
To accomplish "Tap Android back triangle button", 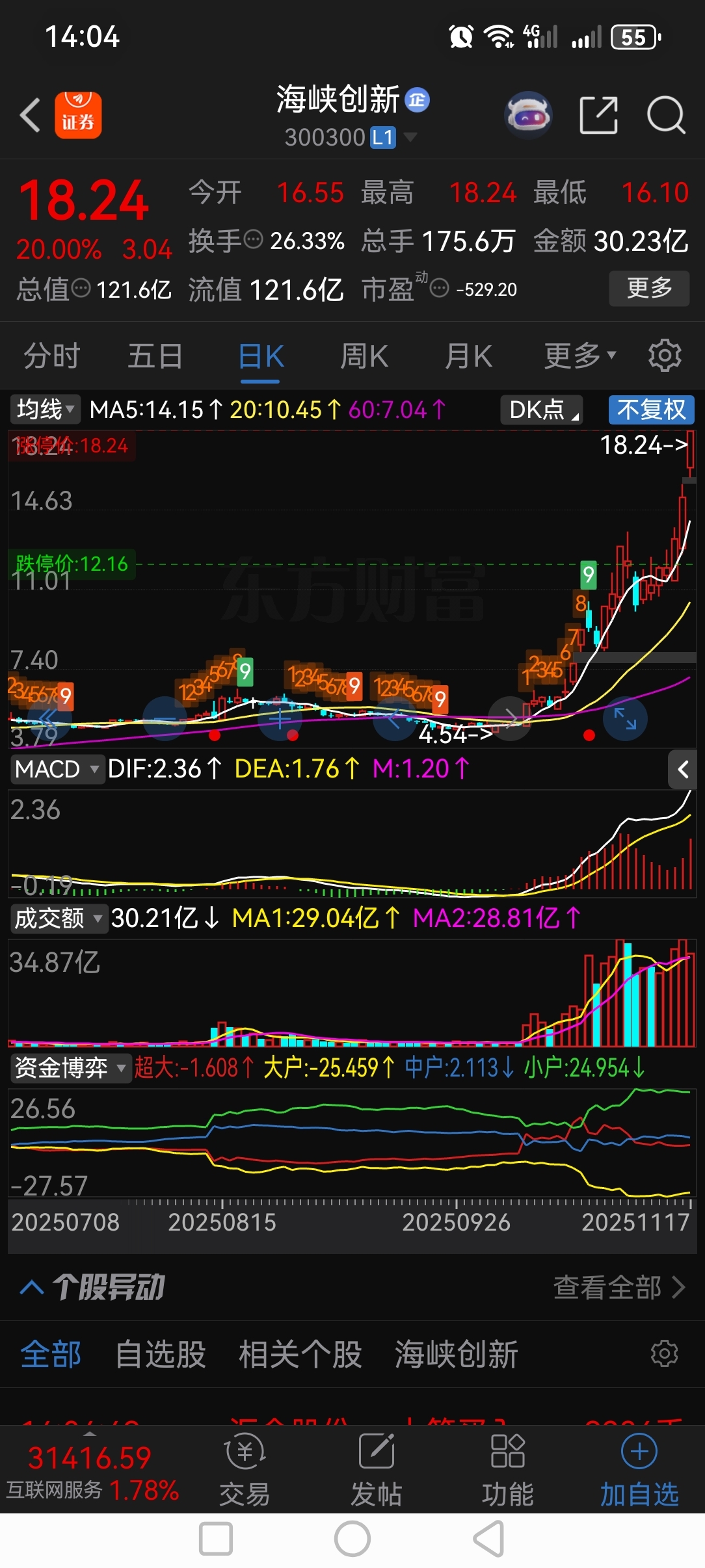I will tap(489, 1539).
